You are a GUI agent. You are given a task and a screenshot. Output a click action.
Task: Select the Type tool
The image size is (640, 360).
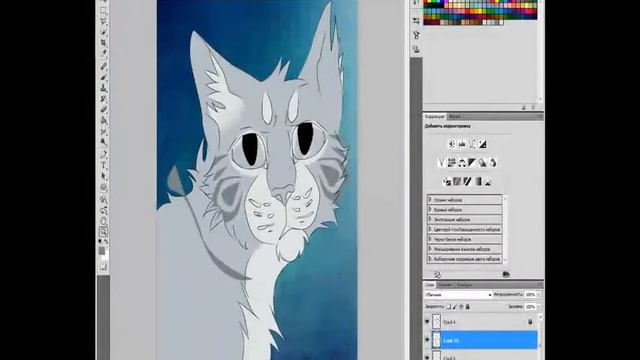tap(104, 165)
